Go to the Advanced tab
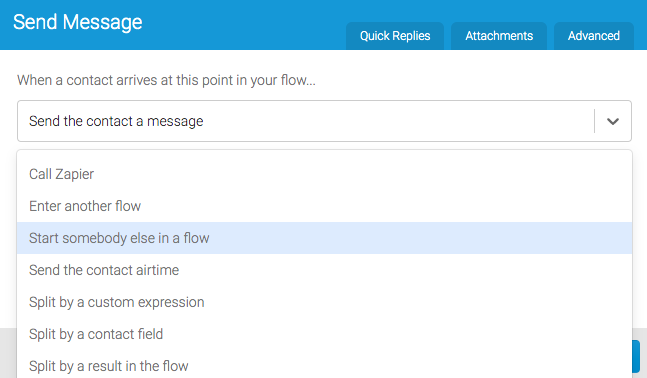Screen dimensions: 647x378 point(593,36)
